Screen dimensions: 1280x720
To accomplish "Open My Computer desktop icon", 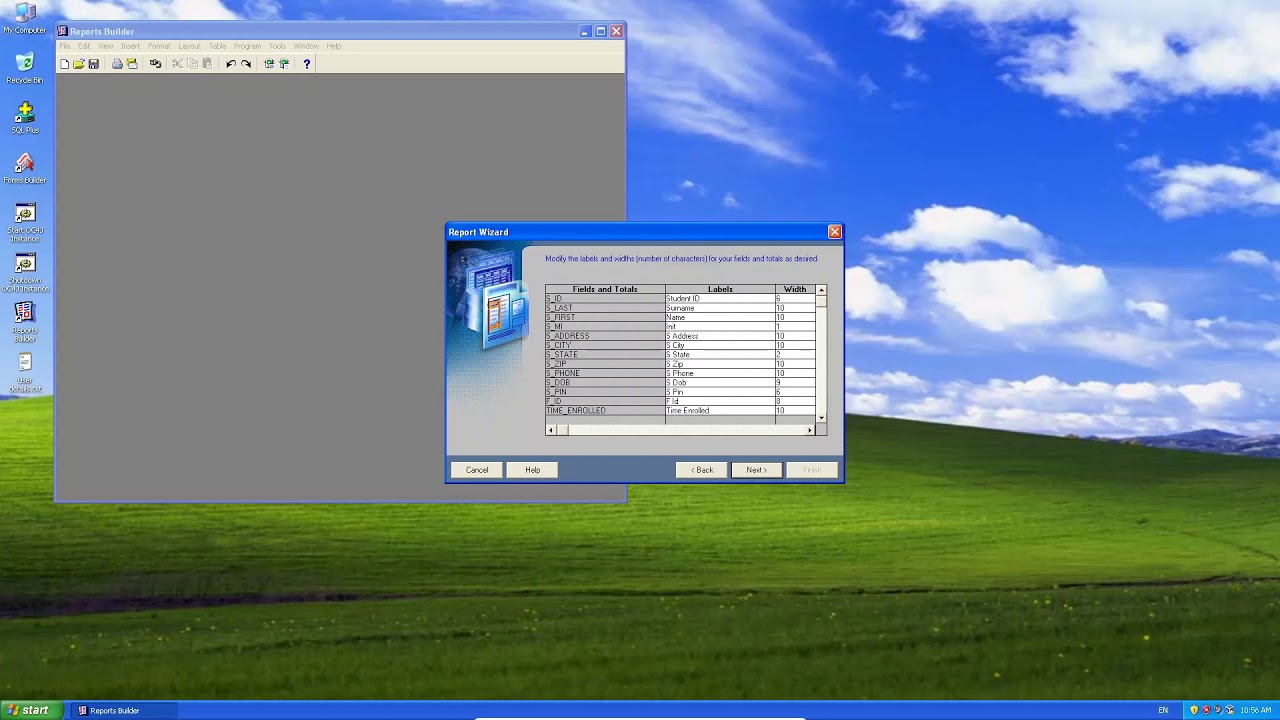I will [x=25, y=19].
